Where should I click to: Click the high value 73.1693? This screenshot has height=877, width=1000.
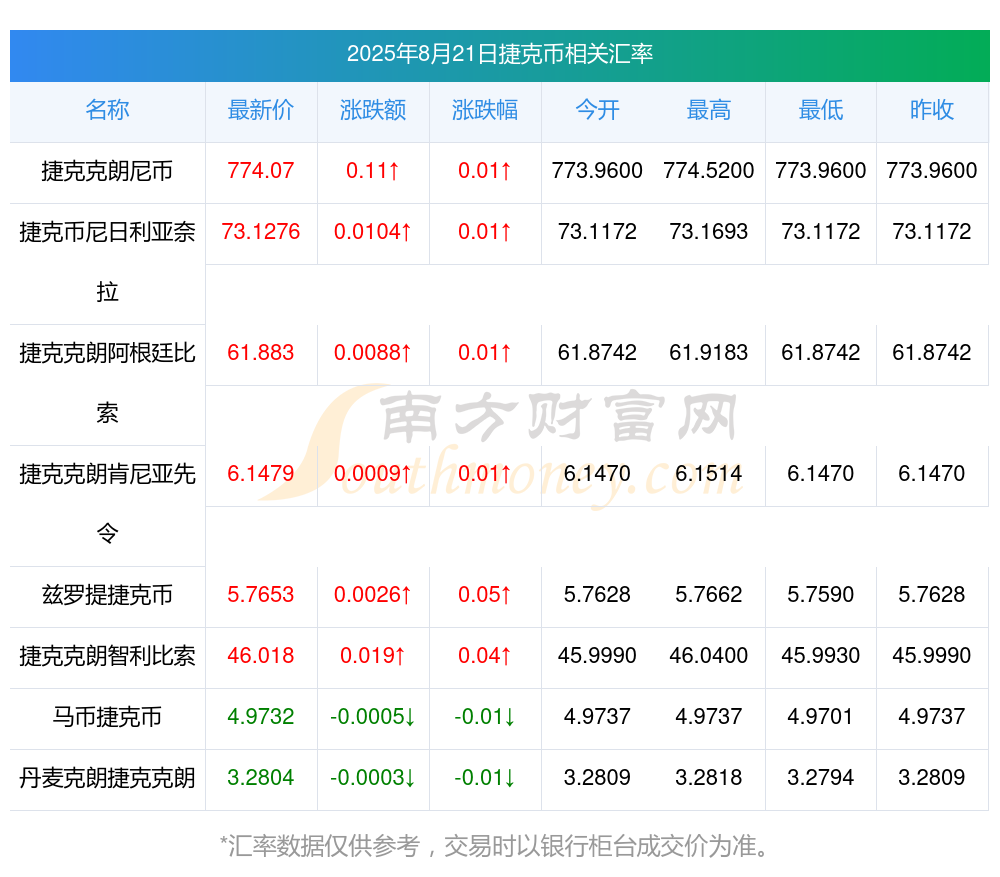click(x=709, y=232)
